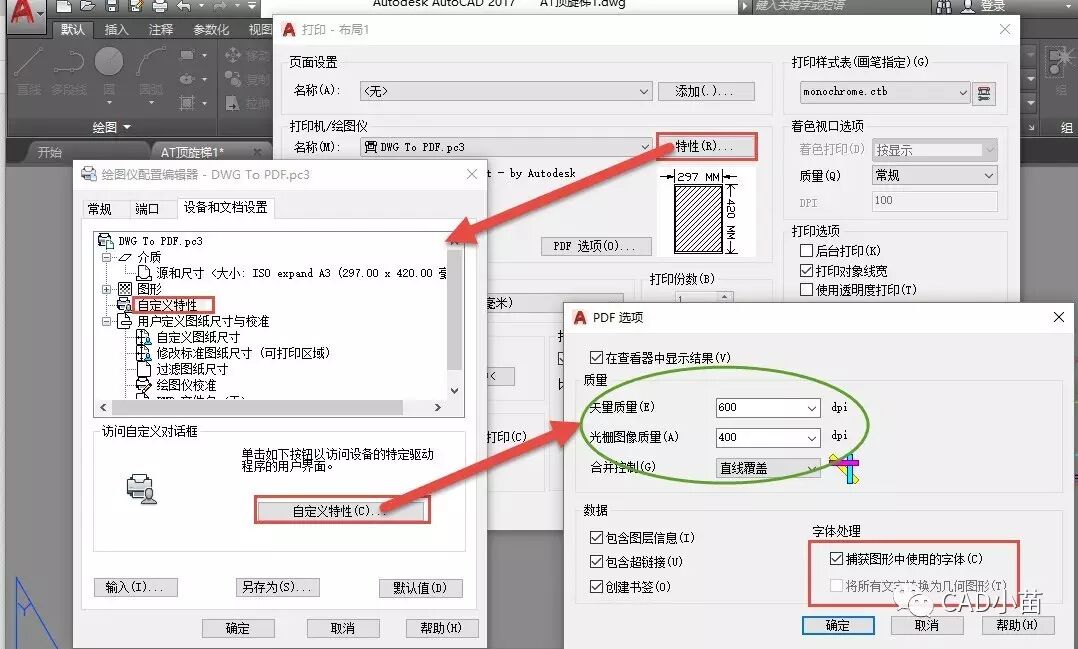
Task: Click the Plot printer icon in quick access toolbar
Action: point(159,6)
